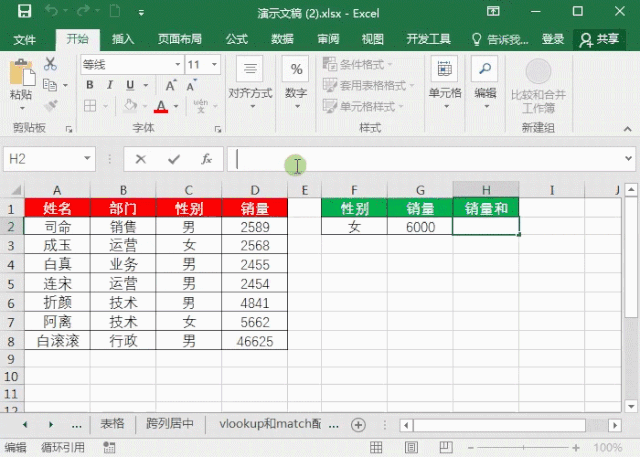640x457 pixels.
Task: Switch to Page Break Preview icon
Action: tap(446, 448)
